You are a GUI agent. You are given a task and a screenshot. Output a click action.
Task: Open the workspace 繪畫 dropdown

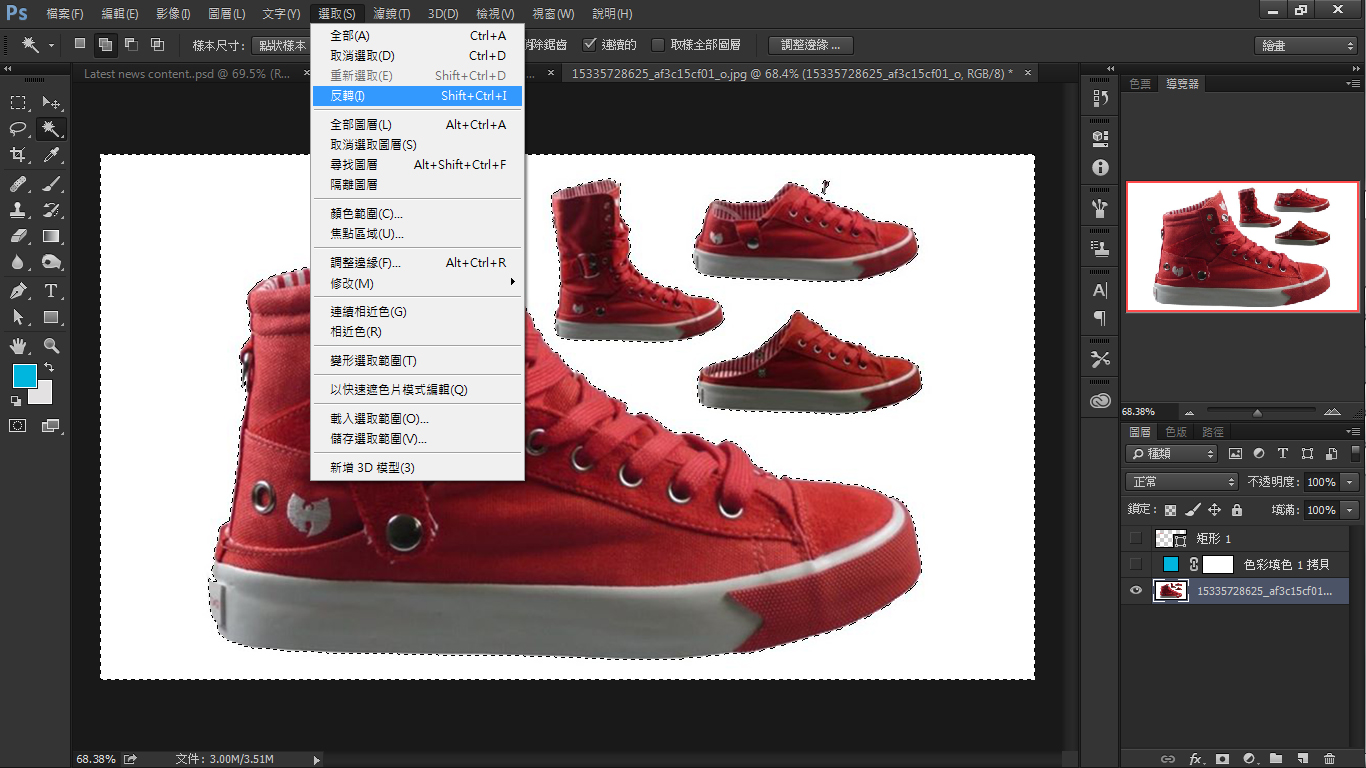tap(1306, 46)
